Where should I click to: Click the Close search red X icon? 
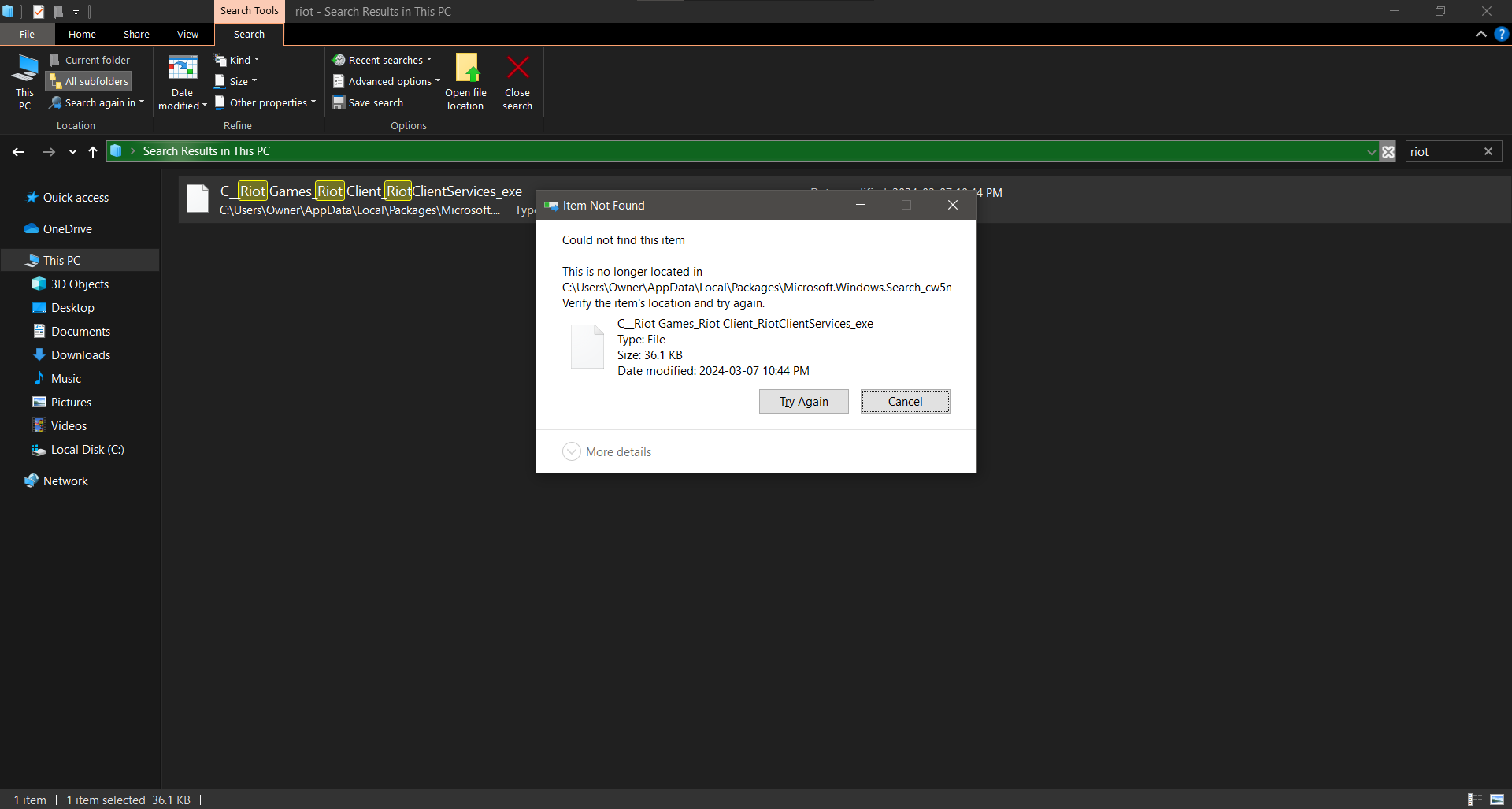click(x=517, y=69)
